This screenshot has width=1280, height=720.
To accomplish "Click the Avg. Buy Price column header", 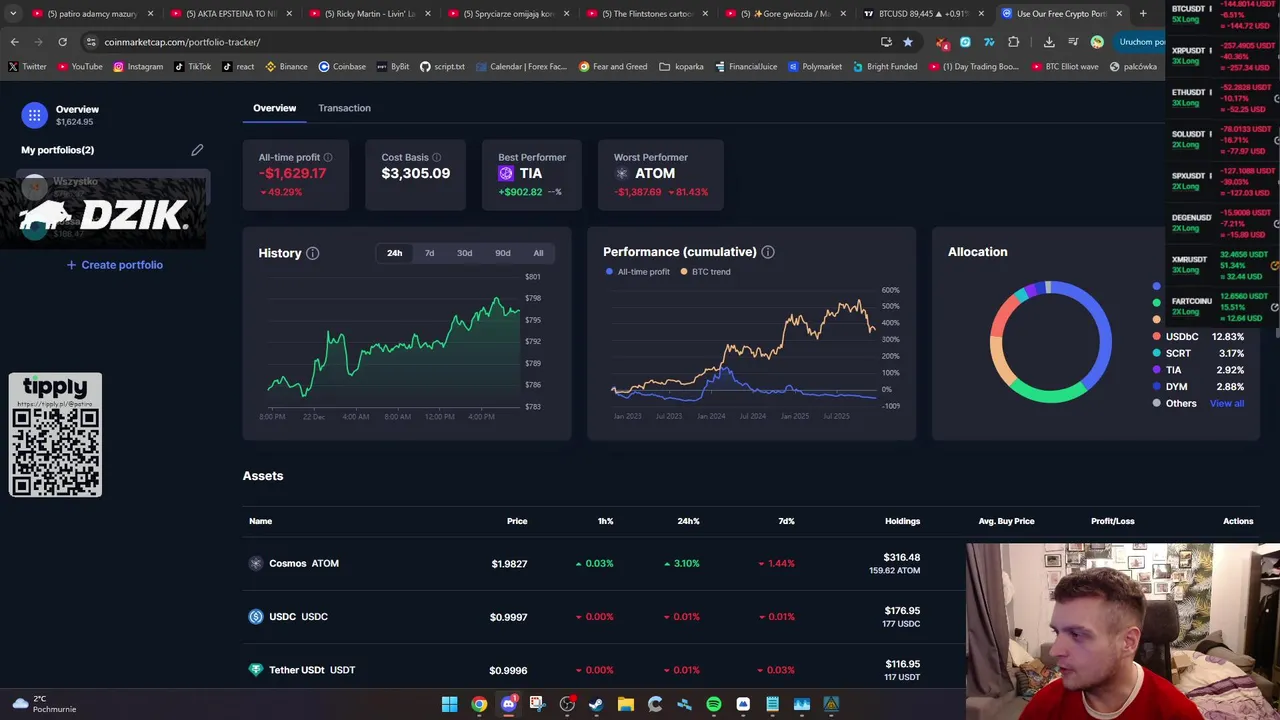I will pyautogui.click(x=1006, y=521).
